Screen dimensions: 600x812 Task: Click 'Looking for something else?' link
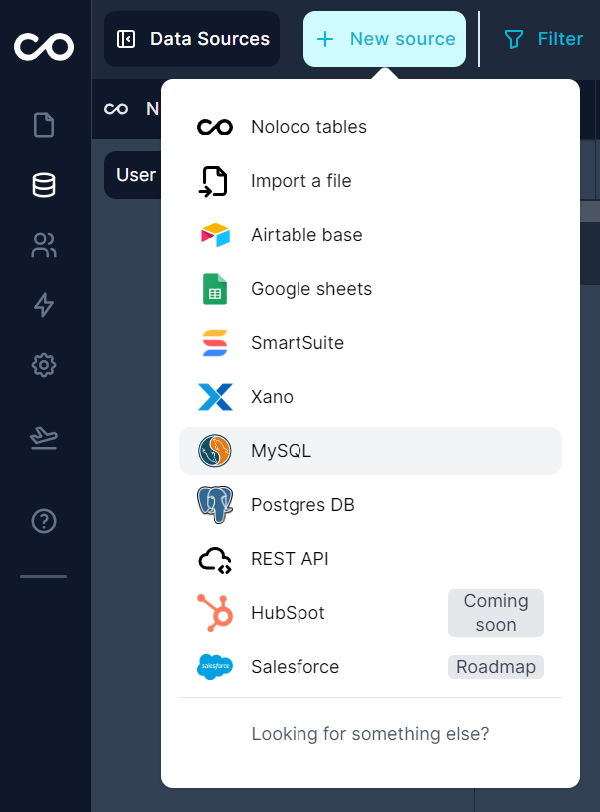(x=370, y=734)
